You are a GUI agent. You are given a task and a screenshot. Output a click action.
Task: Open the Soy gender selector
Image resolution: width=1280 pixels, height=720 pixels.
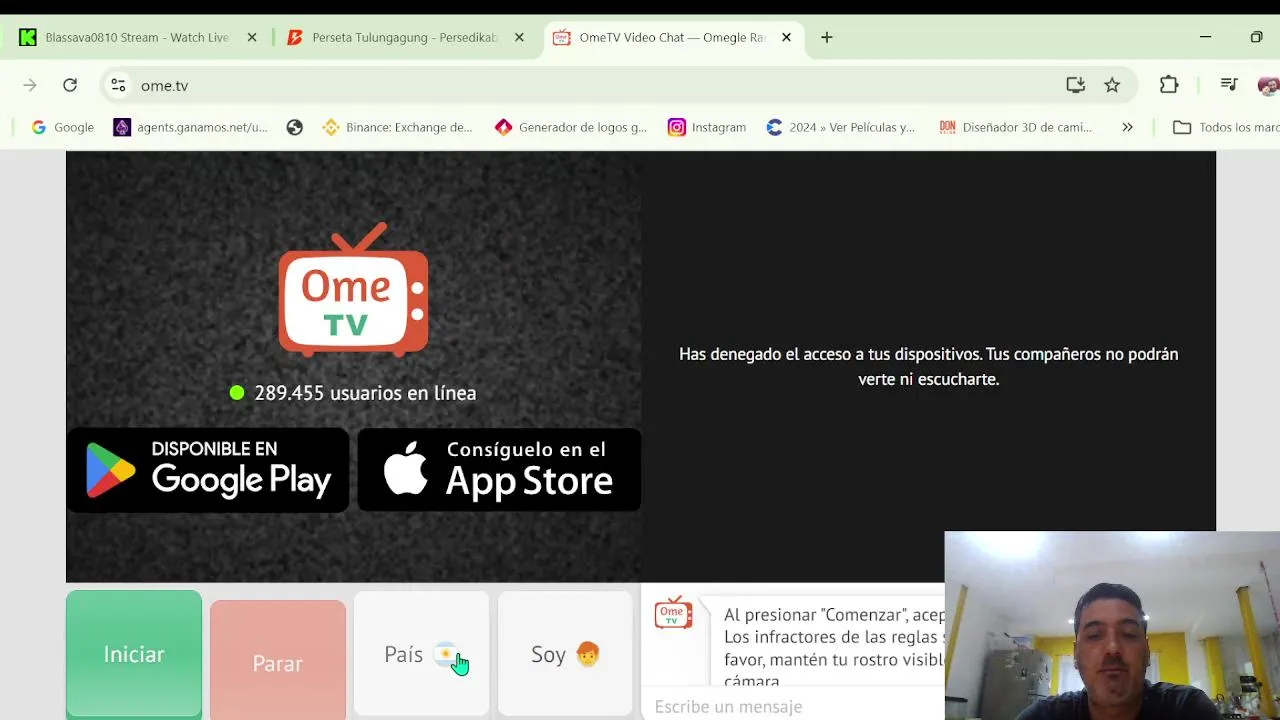pyautogui.click(x=565, y=654)
